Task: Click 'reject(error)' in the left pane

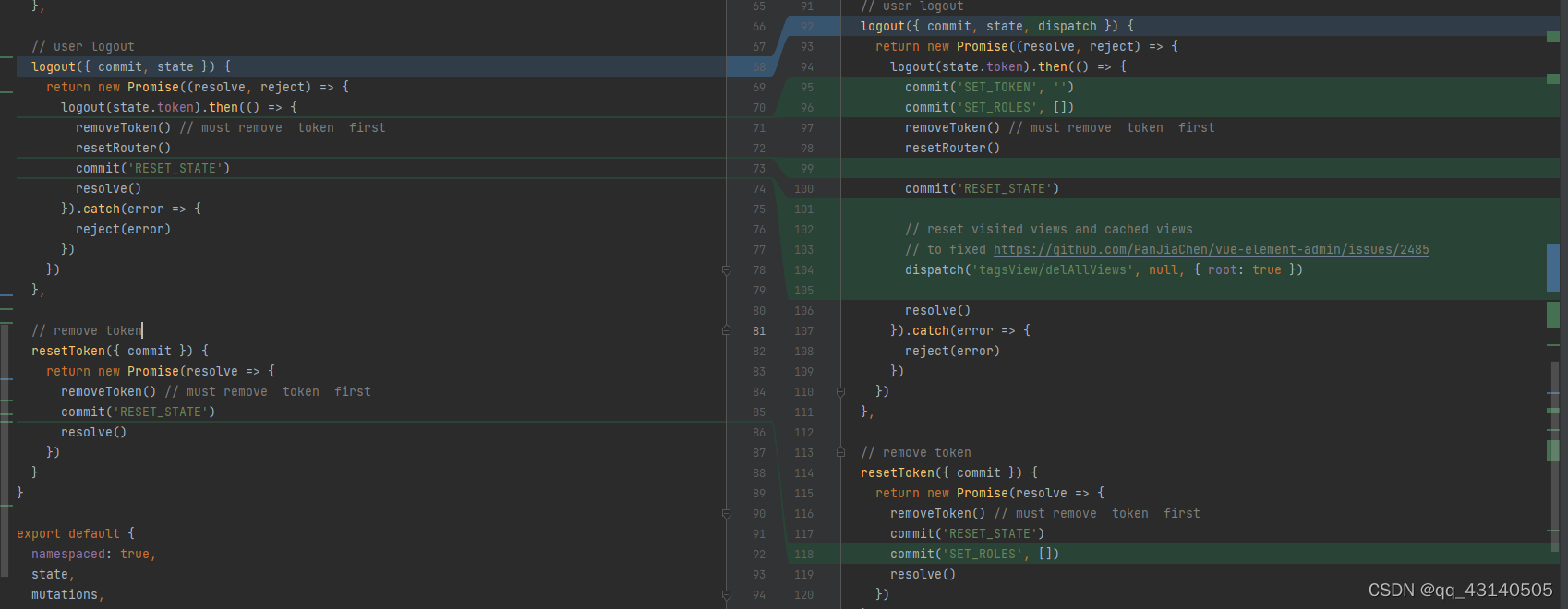Action: click(124, 229)
